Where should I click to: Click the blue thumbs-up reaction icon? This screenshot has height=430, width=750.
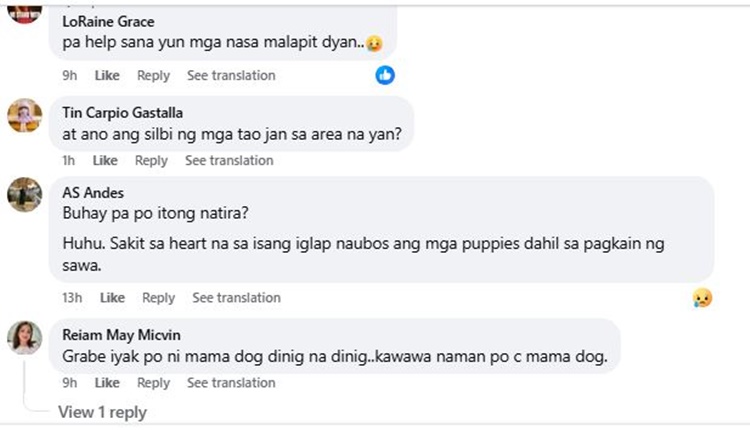385,75
